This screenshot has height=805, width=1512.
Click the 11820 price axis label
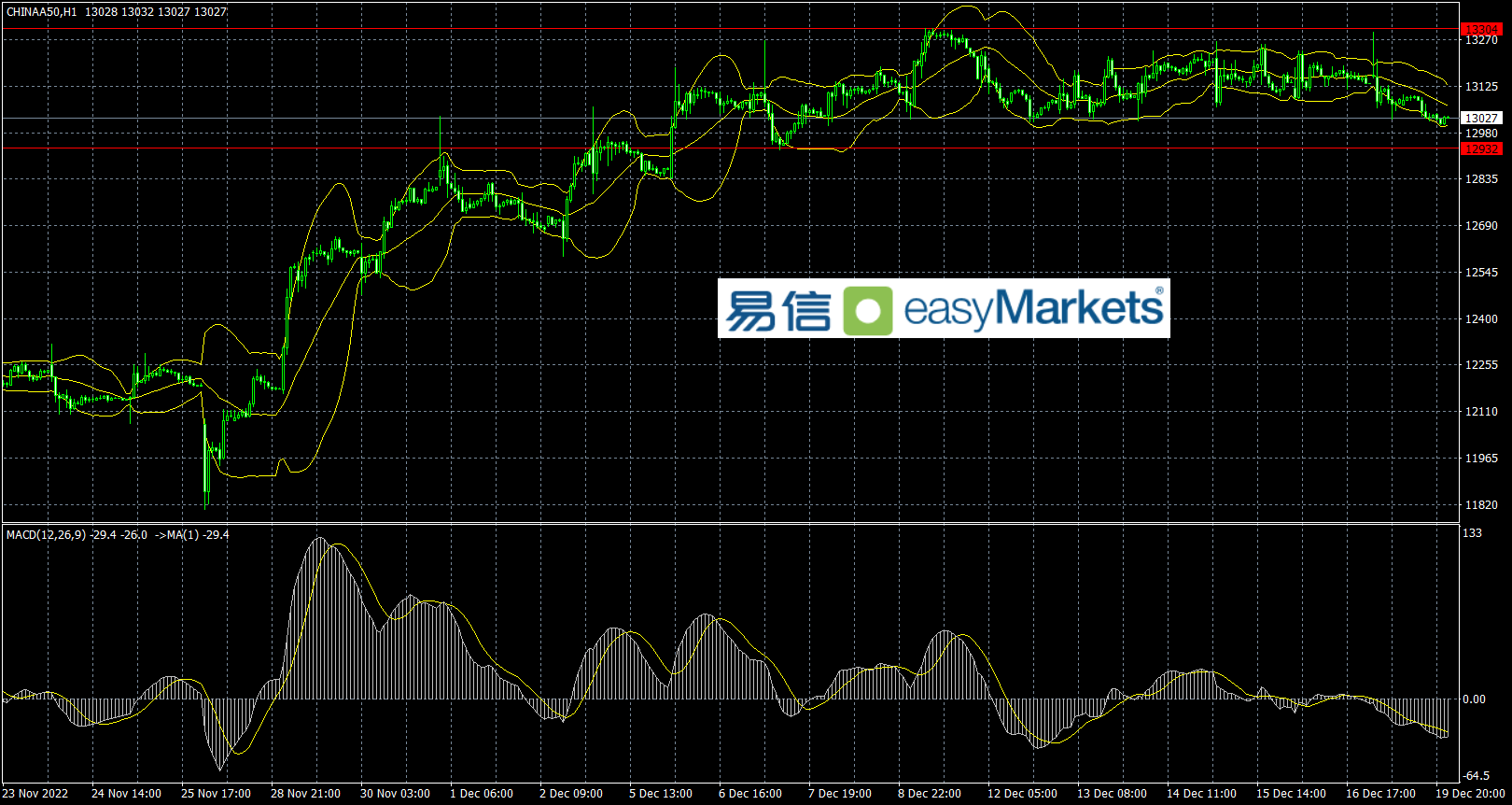click(x=1481, y=505)
